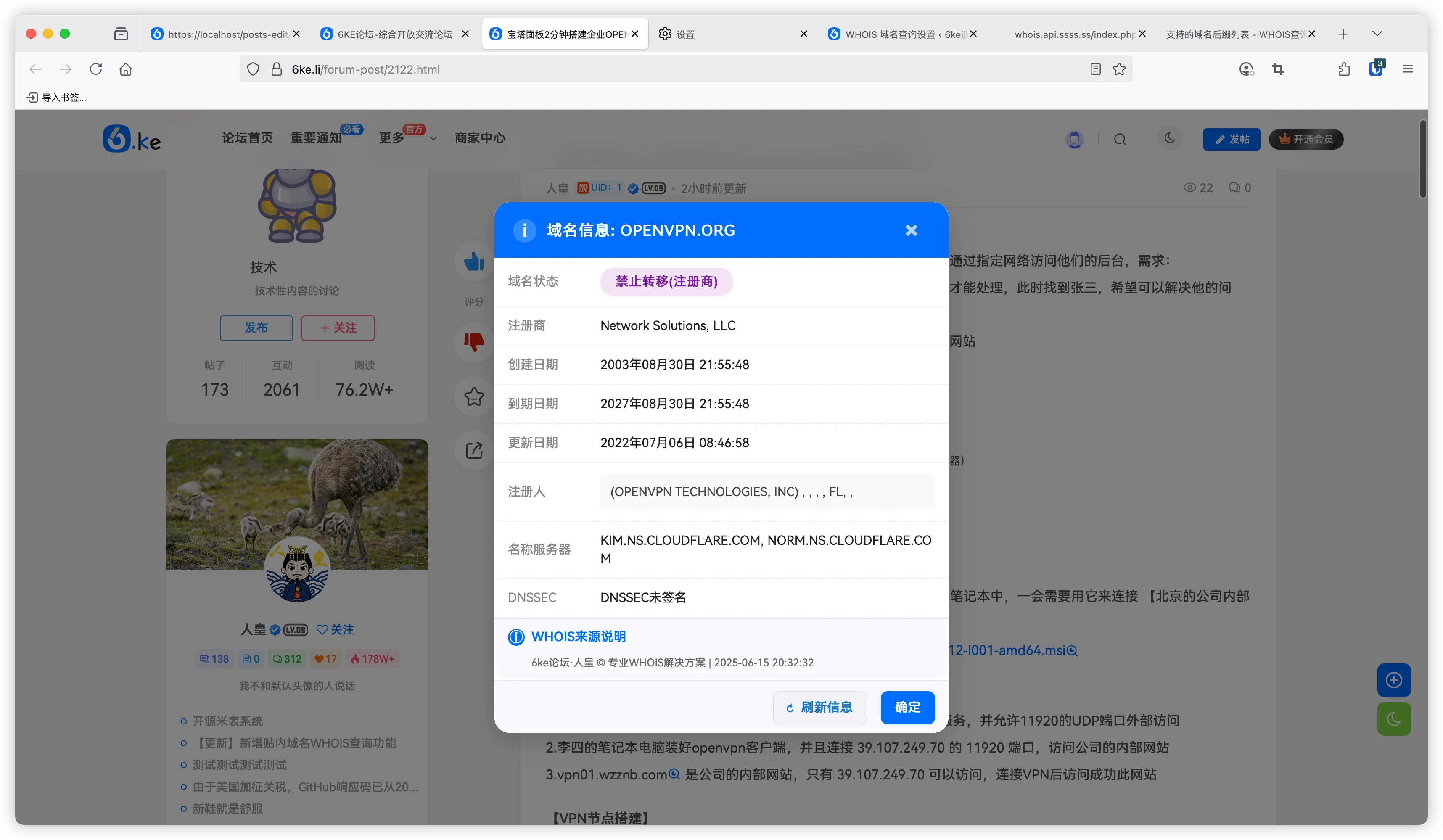
Task: Click the thumbs-down dislike icon
Action: pyautogui.click(x=473, y=342)
